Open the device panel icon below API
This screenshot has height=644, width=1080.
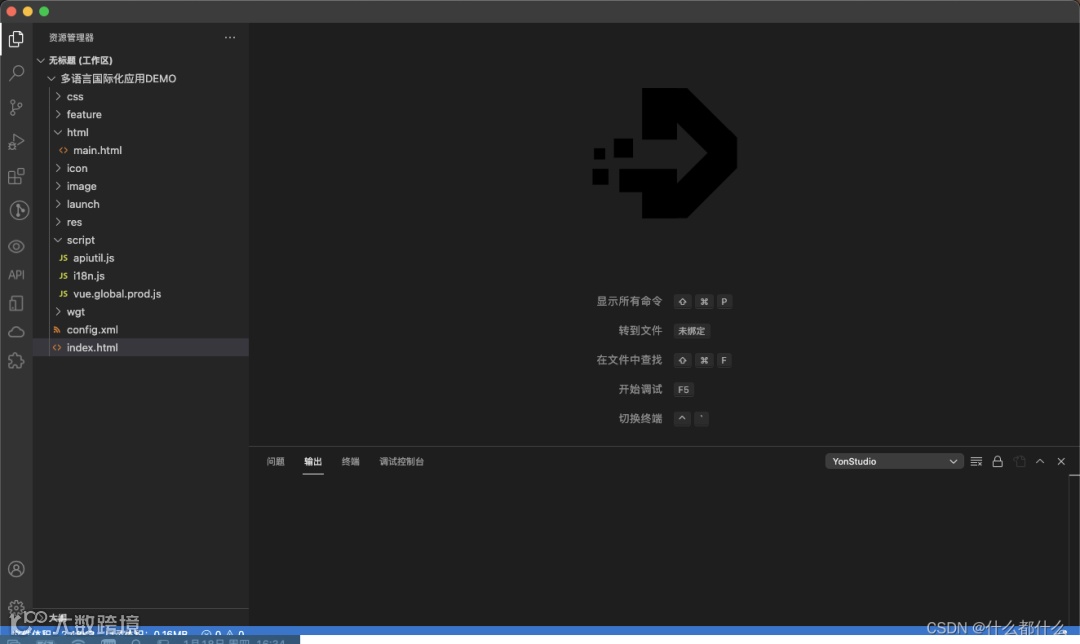click(16, 304)
